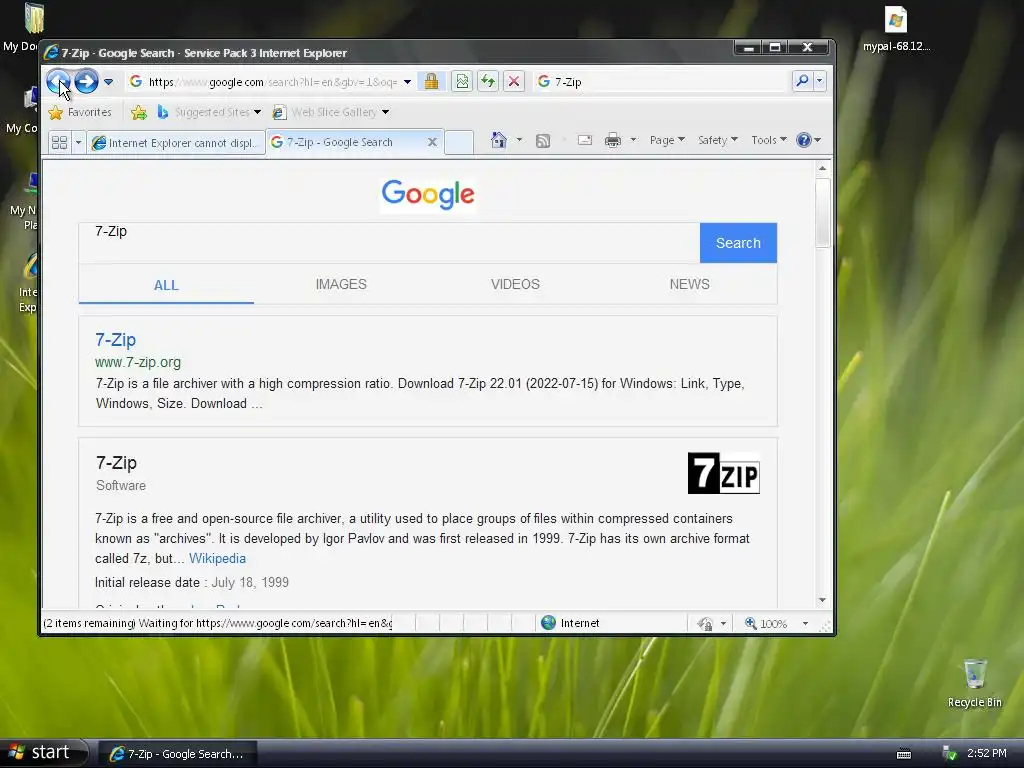Click the 7-Zip logo thumbnail

pos(724,473)
